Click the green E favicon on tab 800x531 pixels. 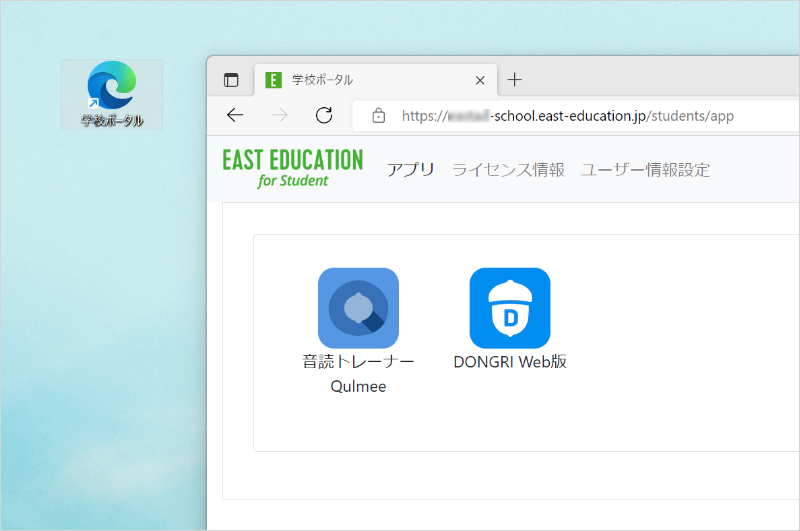point(273,80)
